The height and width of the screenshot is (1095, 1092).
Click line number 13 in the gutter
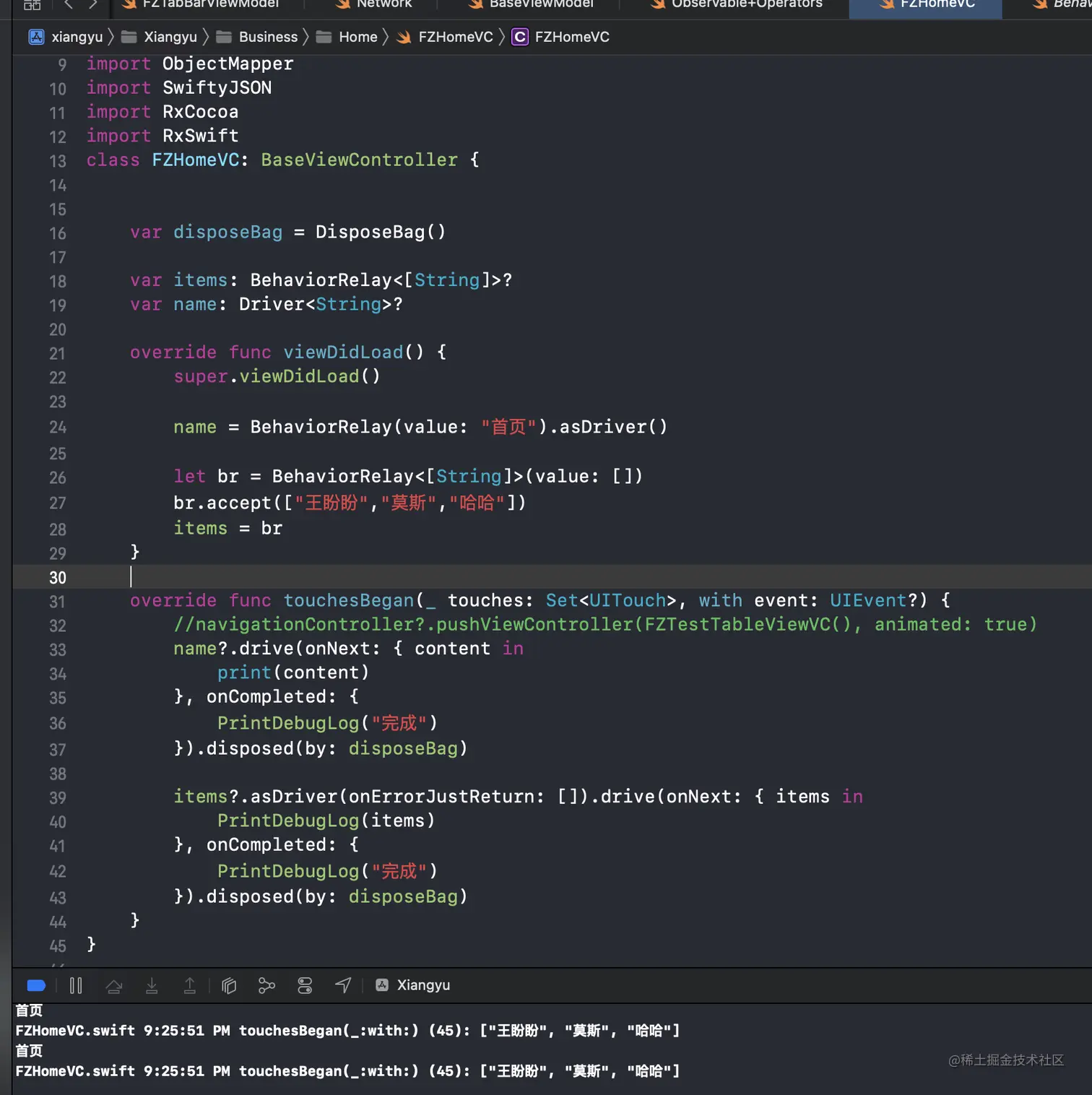pos(58,161)
